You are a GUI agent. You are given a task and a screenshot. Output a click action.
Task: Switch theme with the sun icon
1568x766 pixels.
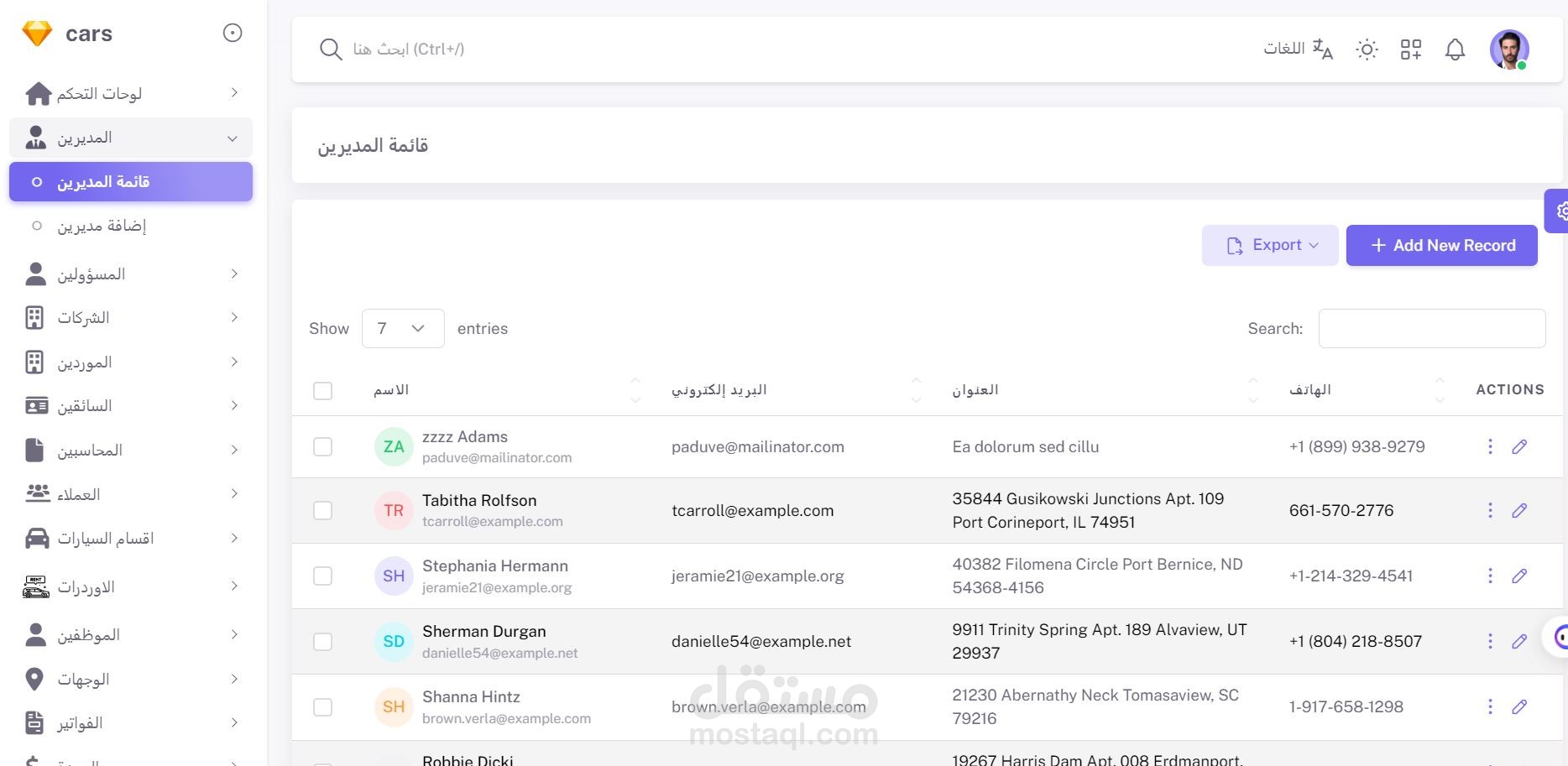pyautogui.click(x=1367, y=50)
